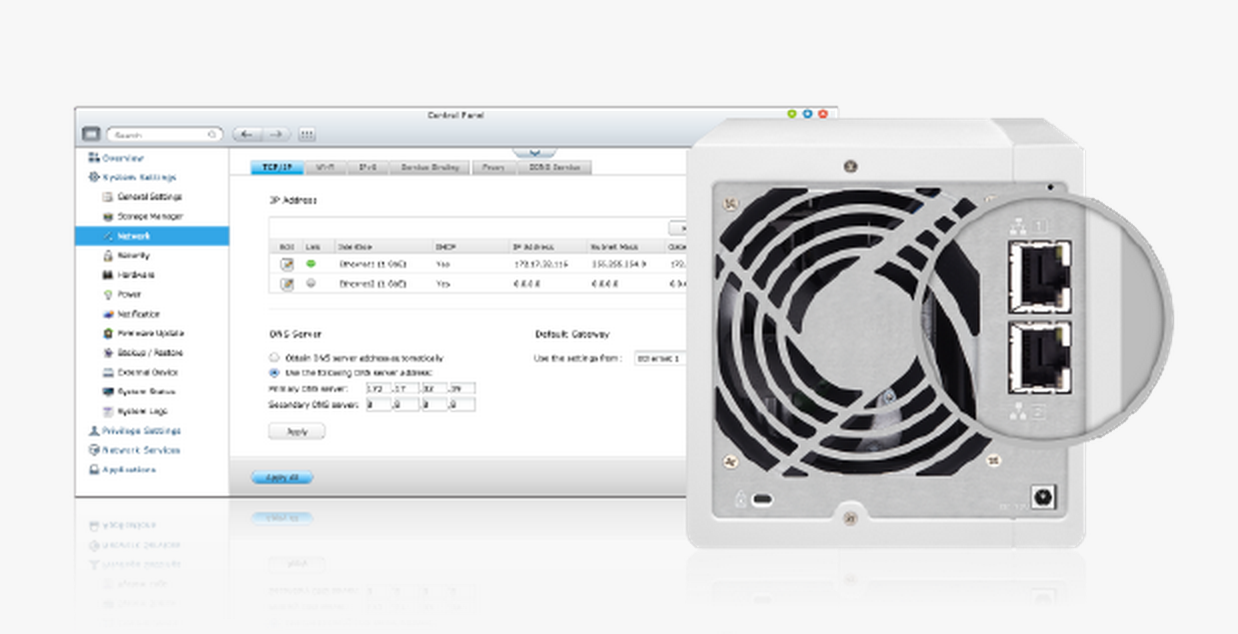Click third octet of Primary DNS server
The width and height of the screenshot is (1238, 634).
point(433,388)
